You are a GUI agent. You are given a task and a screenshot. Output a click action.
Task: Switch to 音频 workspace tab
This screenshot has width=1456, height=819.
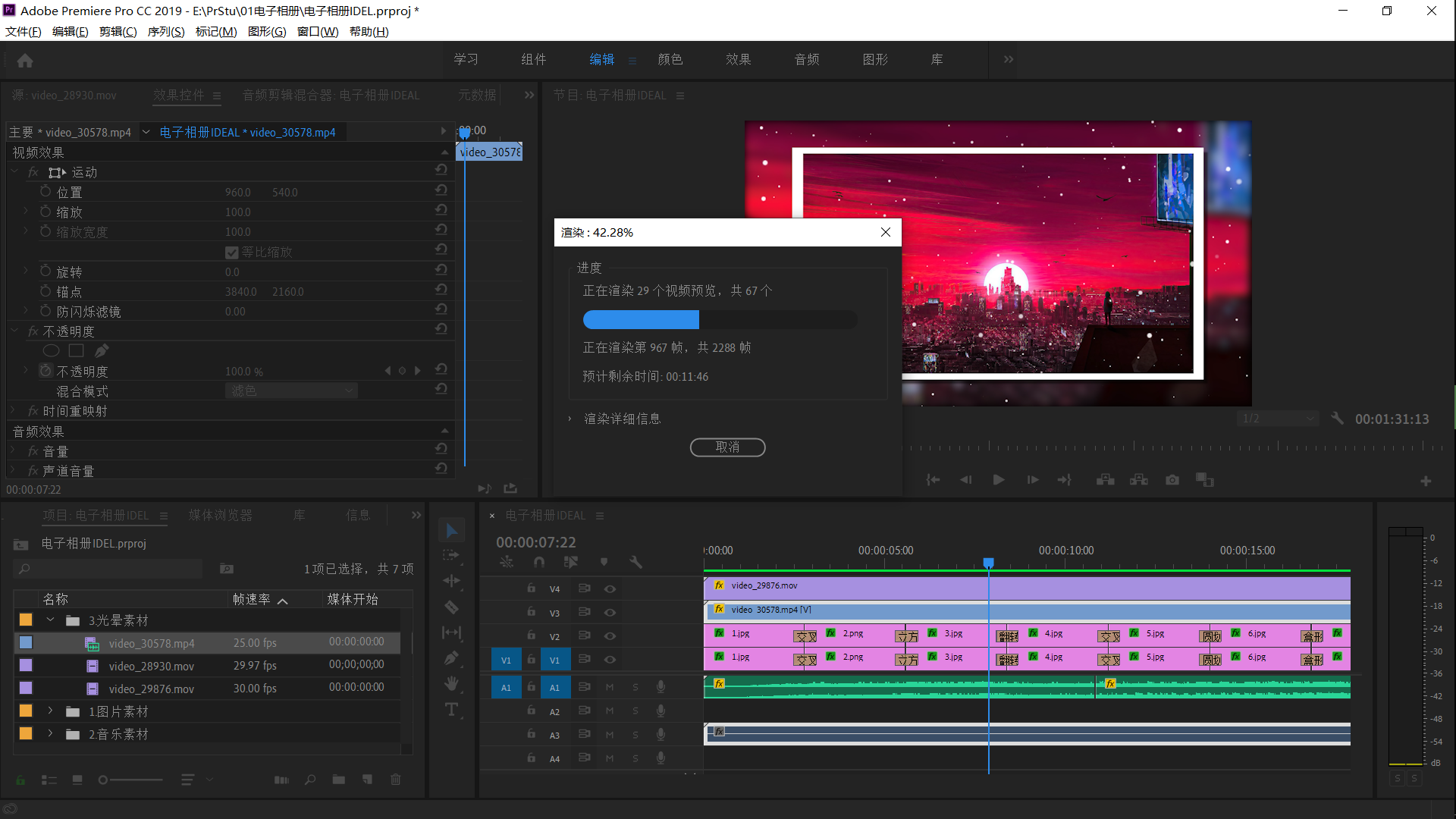(807, 60)
